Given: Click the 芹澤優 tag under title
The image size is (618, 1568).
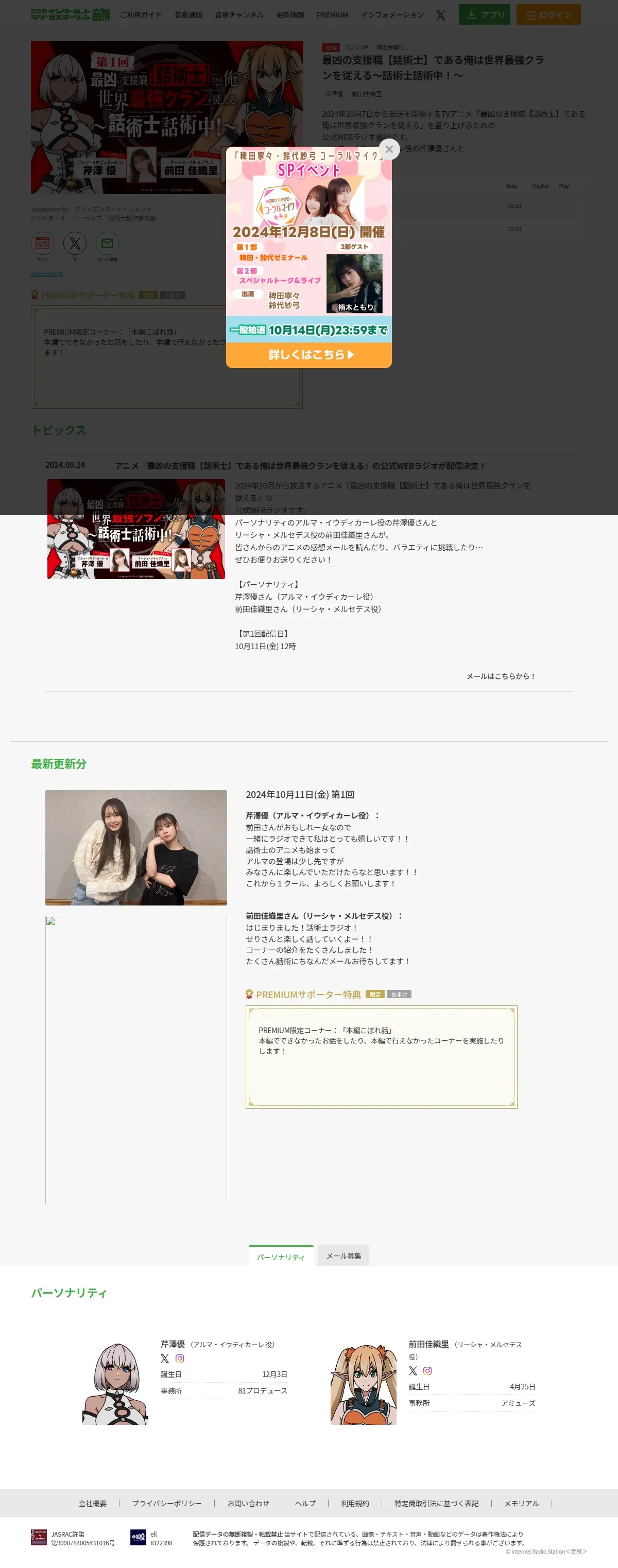Looking at the screenshot, I should pos(334,94).
